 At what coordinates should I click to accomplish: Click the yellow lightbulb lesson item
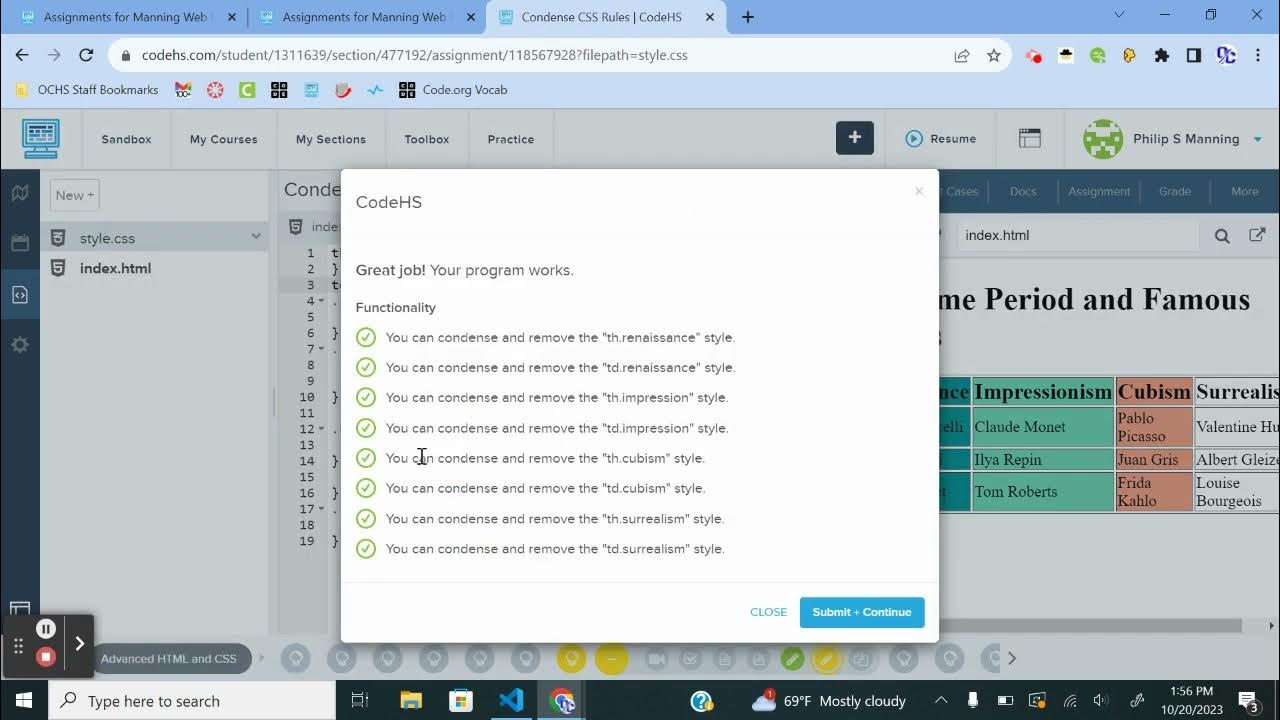click(x=571, y=658)
